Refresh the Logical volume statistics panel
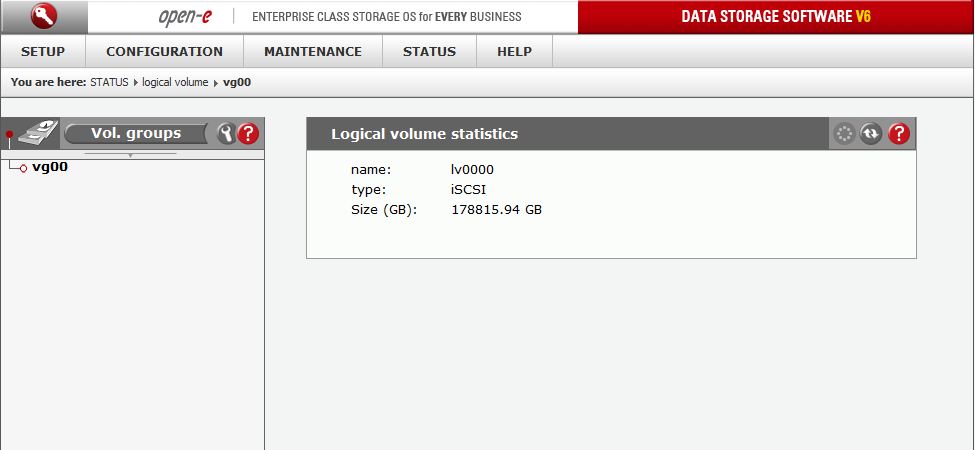The image size is (975, 450). pyautogui.click(x=871, y=134)
